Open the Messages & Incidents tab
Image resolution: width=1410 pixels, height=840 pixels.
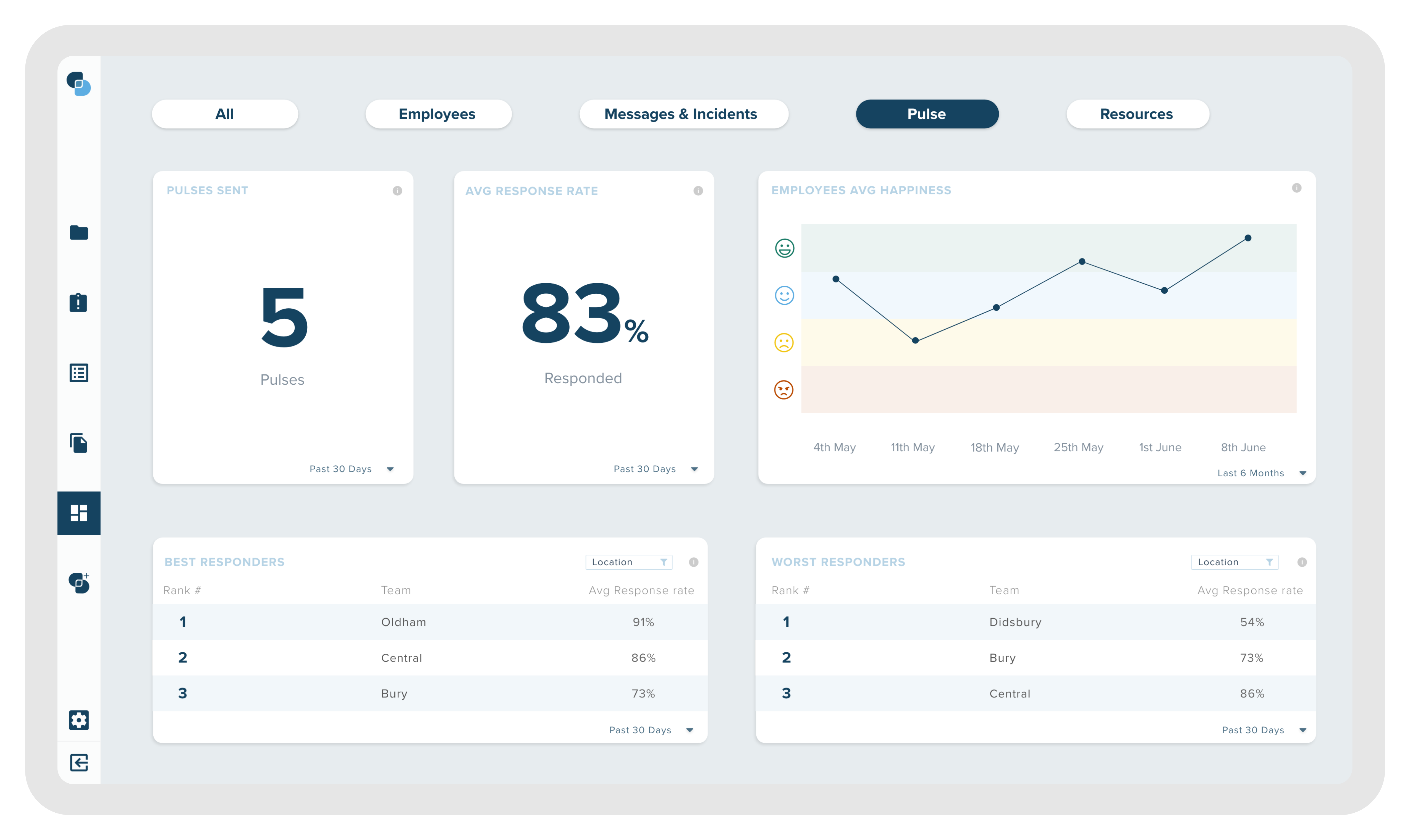pyautogui.click(x=683, y=114)
